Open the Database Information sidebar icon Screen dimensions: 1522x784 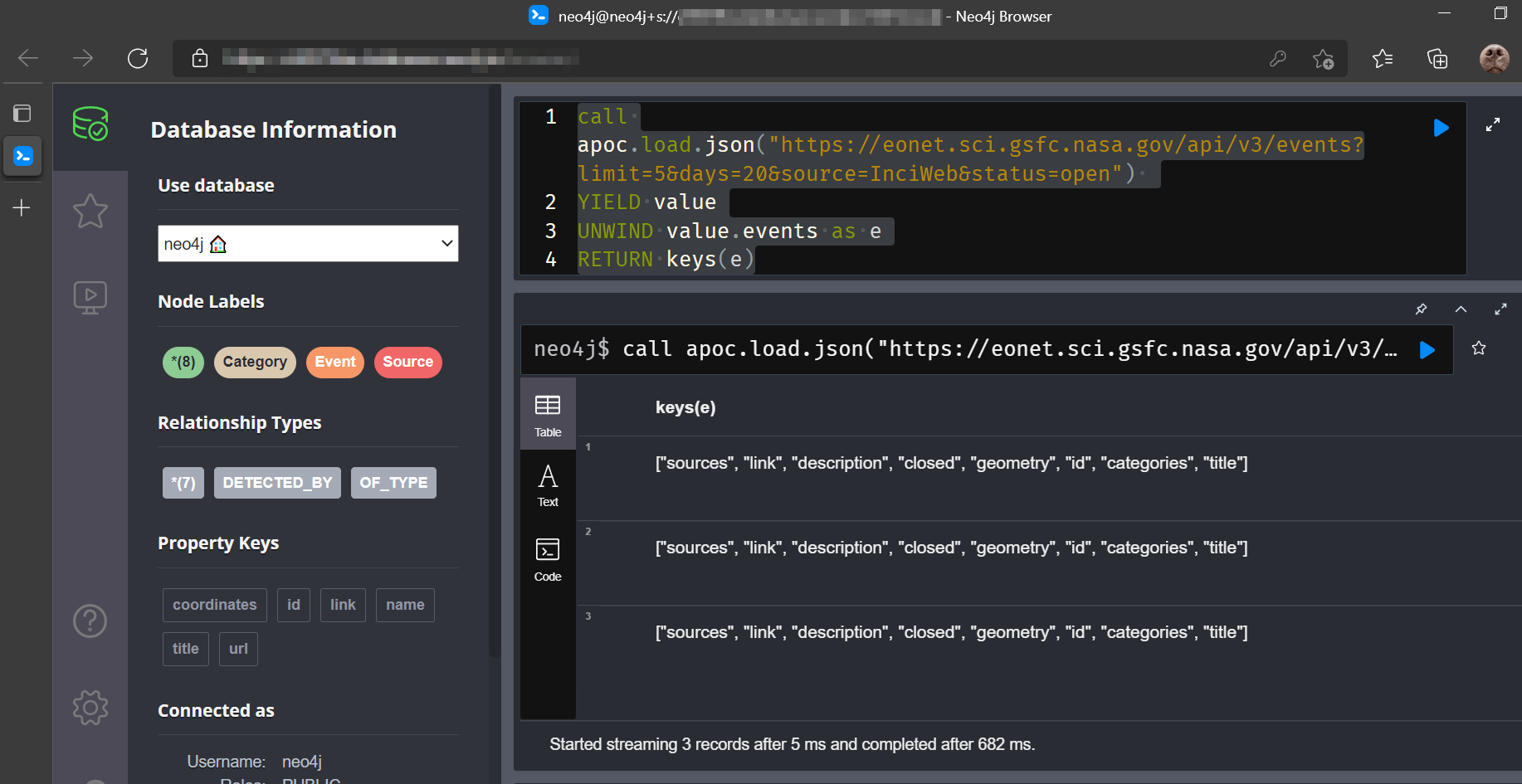tap(90, 124)
